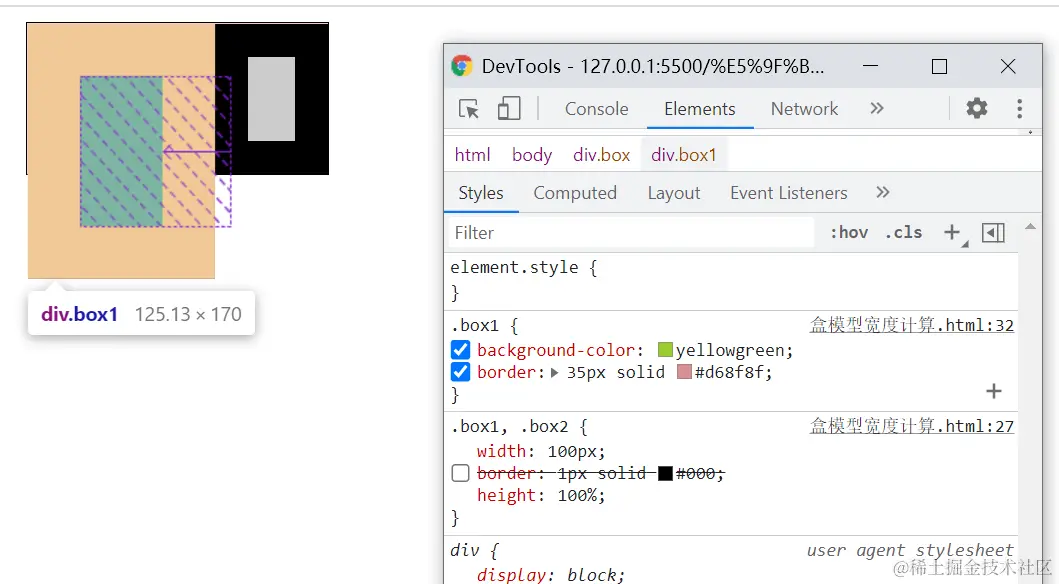Toggle the :hov element state button

pos(849,232)
